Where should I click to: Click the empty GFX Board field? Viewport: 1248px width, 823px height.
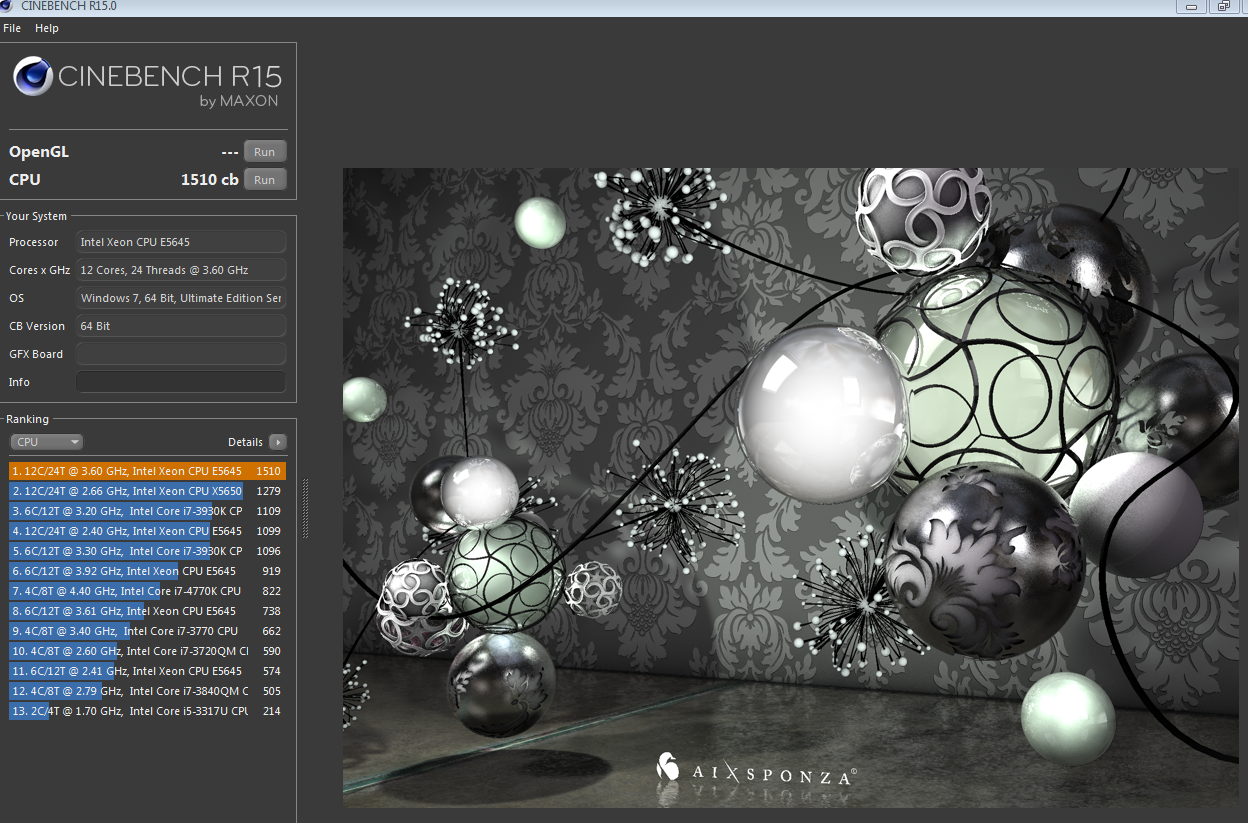point(181,354)
